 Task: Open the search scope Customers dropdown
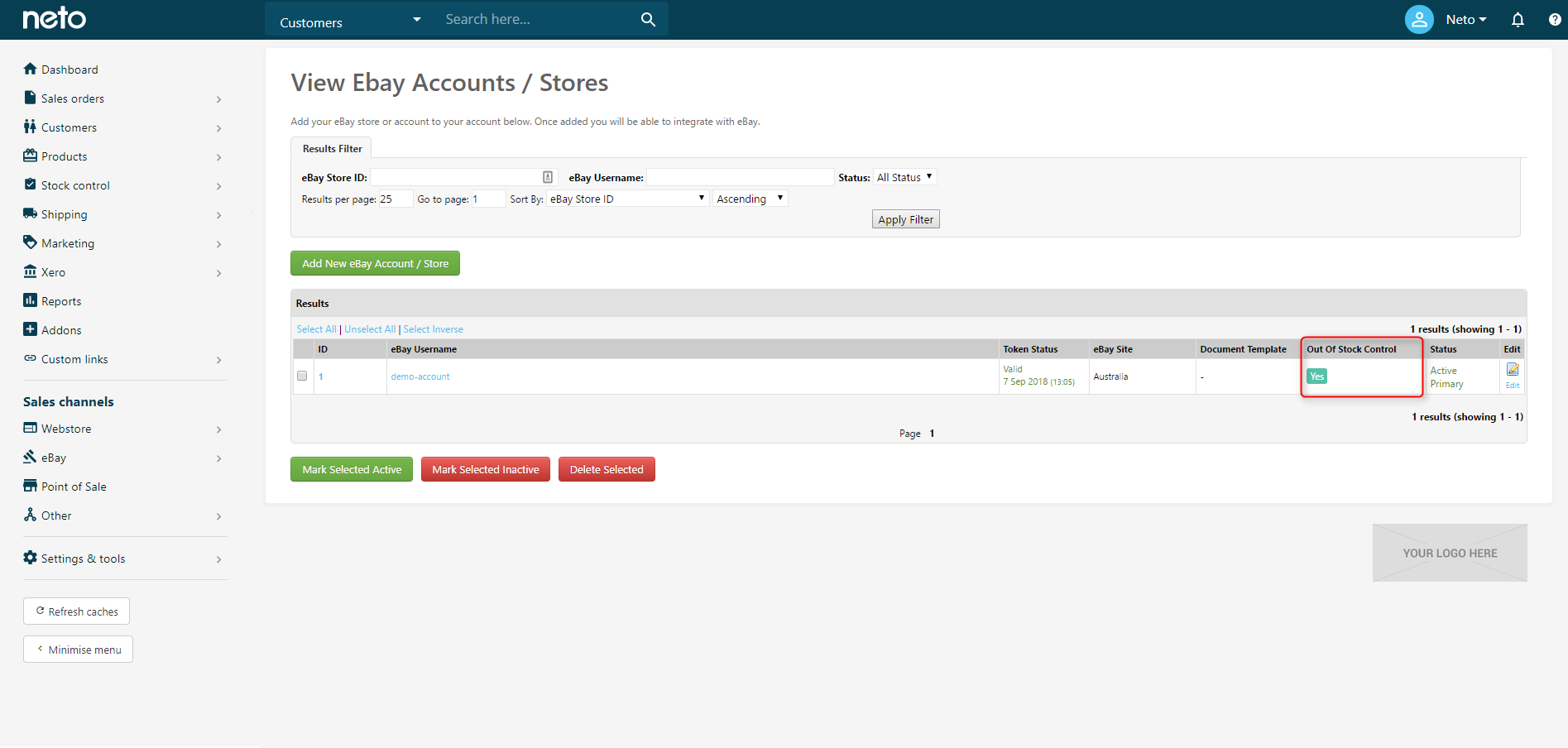350,20
